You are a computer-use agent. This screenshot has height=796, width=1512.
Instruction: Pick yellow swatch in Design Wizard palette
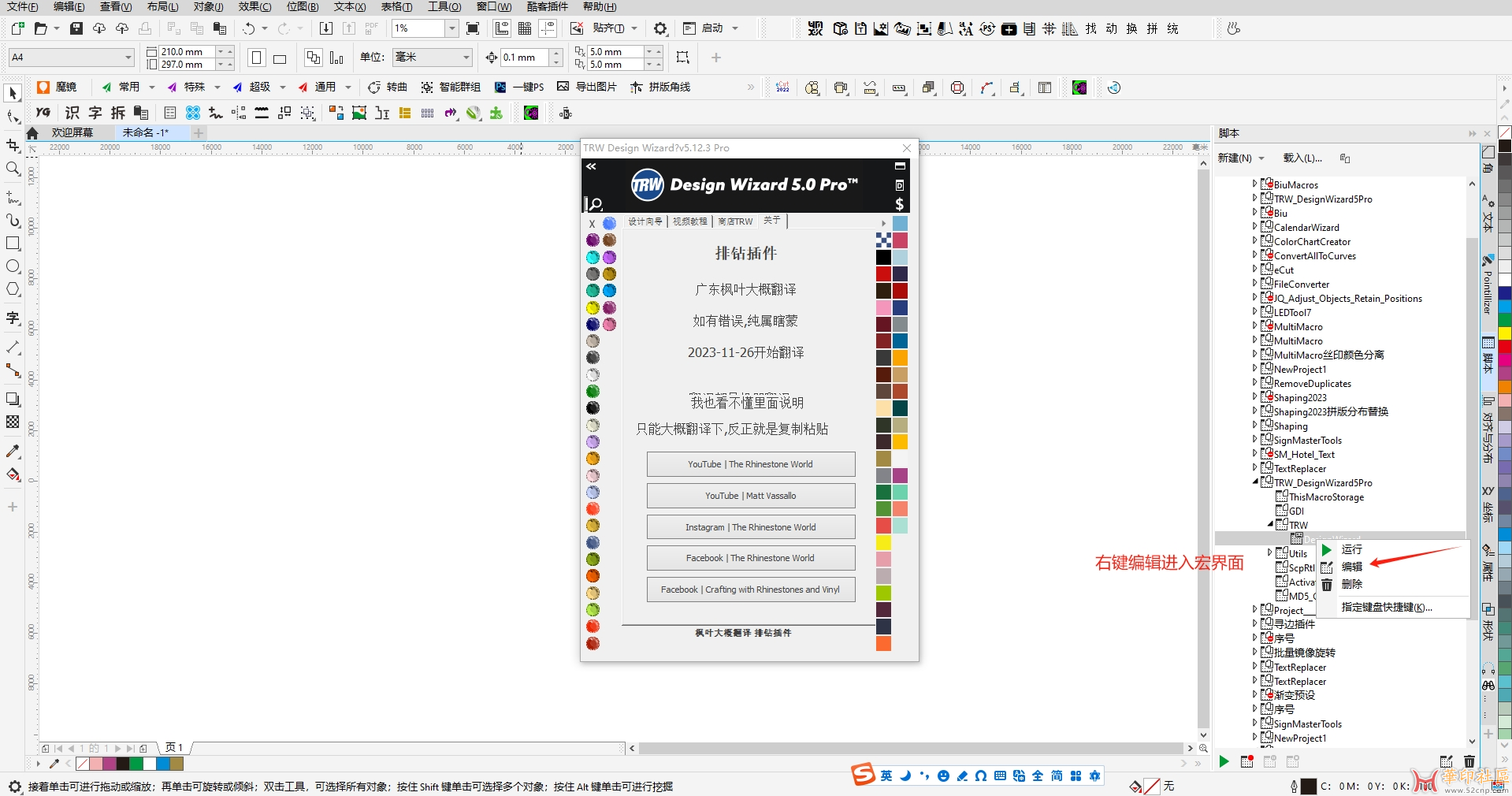(x=884, y=542)
